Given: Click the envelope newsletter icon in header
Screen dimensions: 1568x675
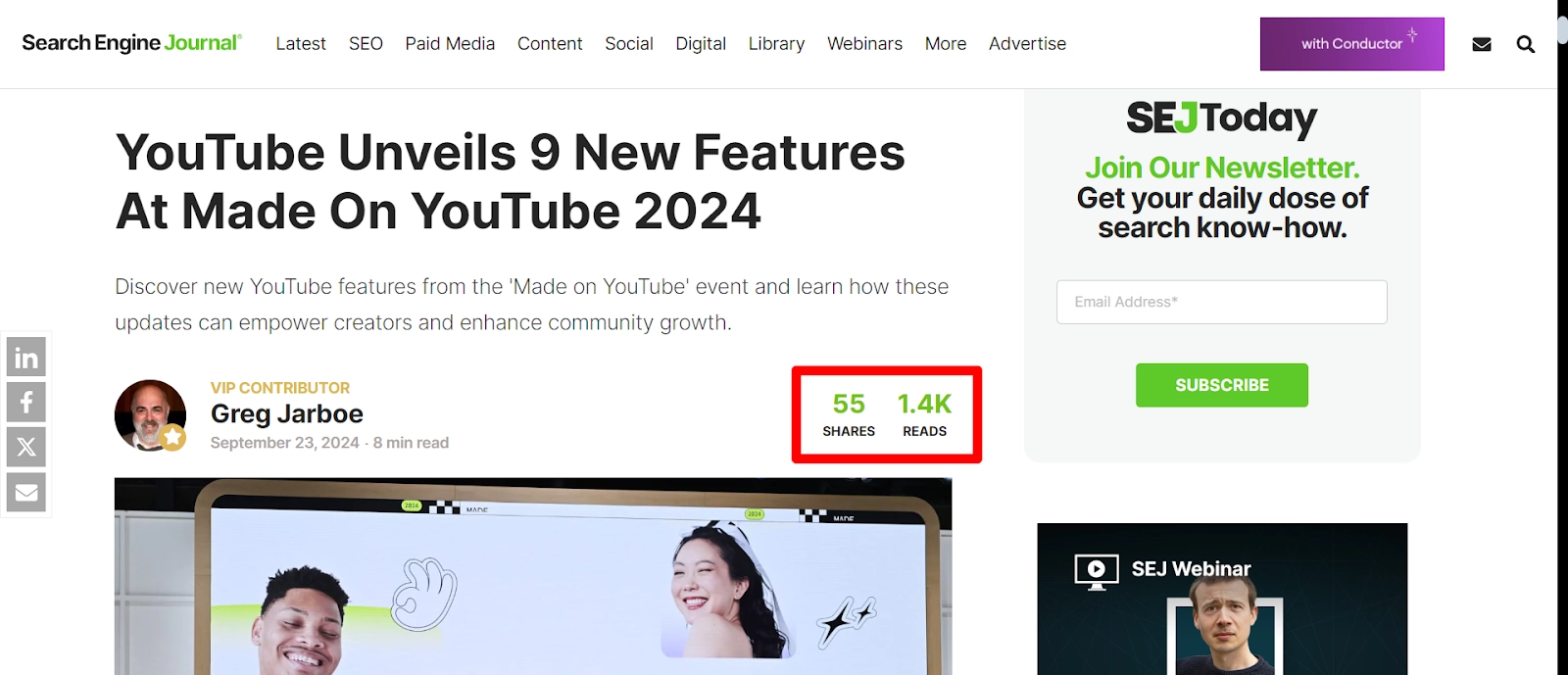Looking at the screenshot, I should (x=1481, y=44).
